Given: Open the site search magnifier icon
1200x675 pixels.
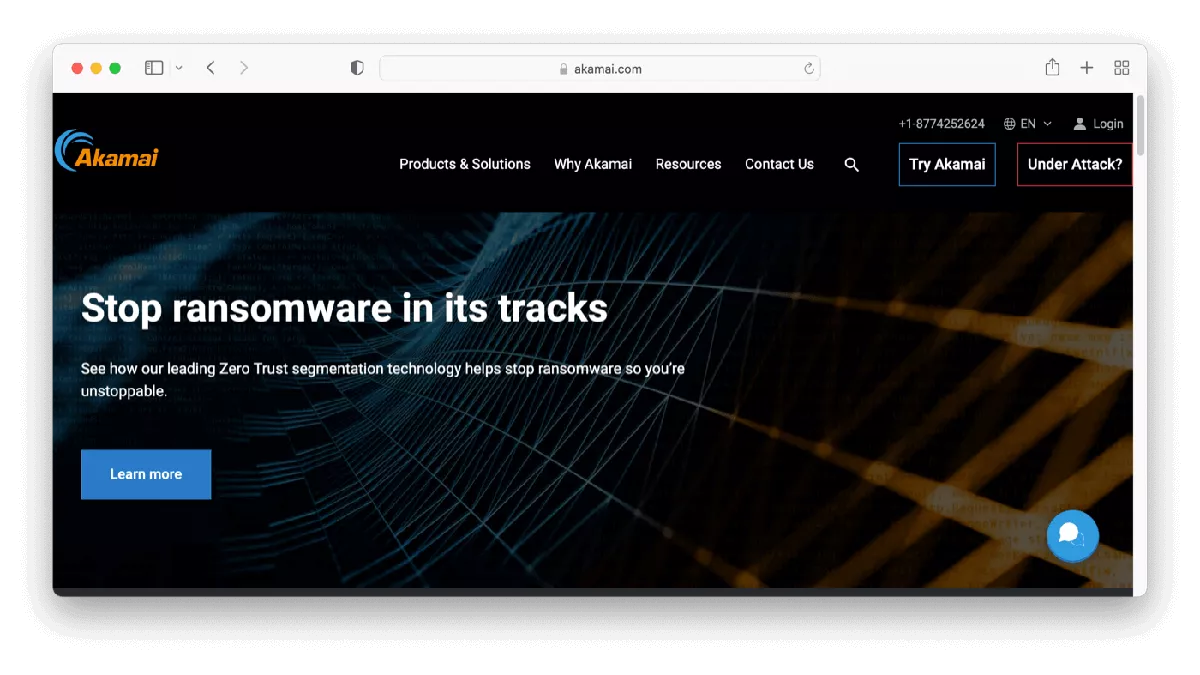Looking at the screenshot, I should click(x=852, y=165).
